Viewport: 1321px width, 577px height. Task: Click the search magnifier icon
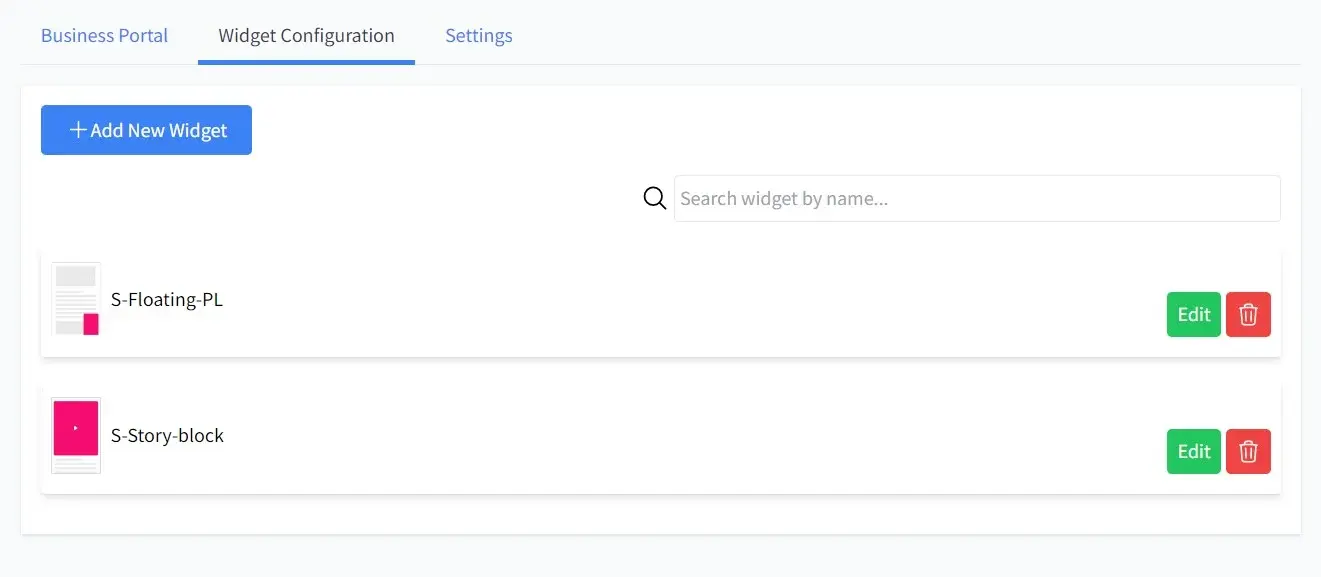[x=654, y=198]
